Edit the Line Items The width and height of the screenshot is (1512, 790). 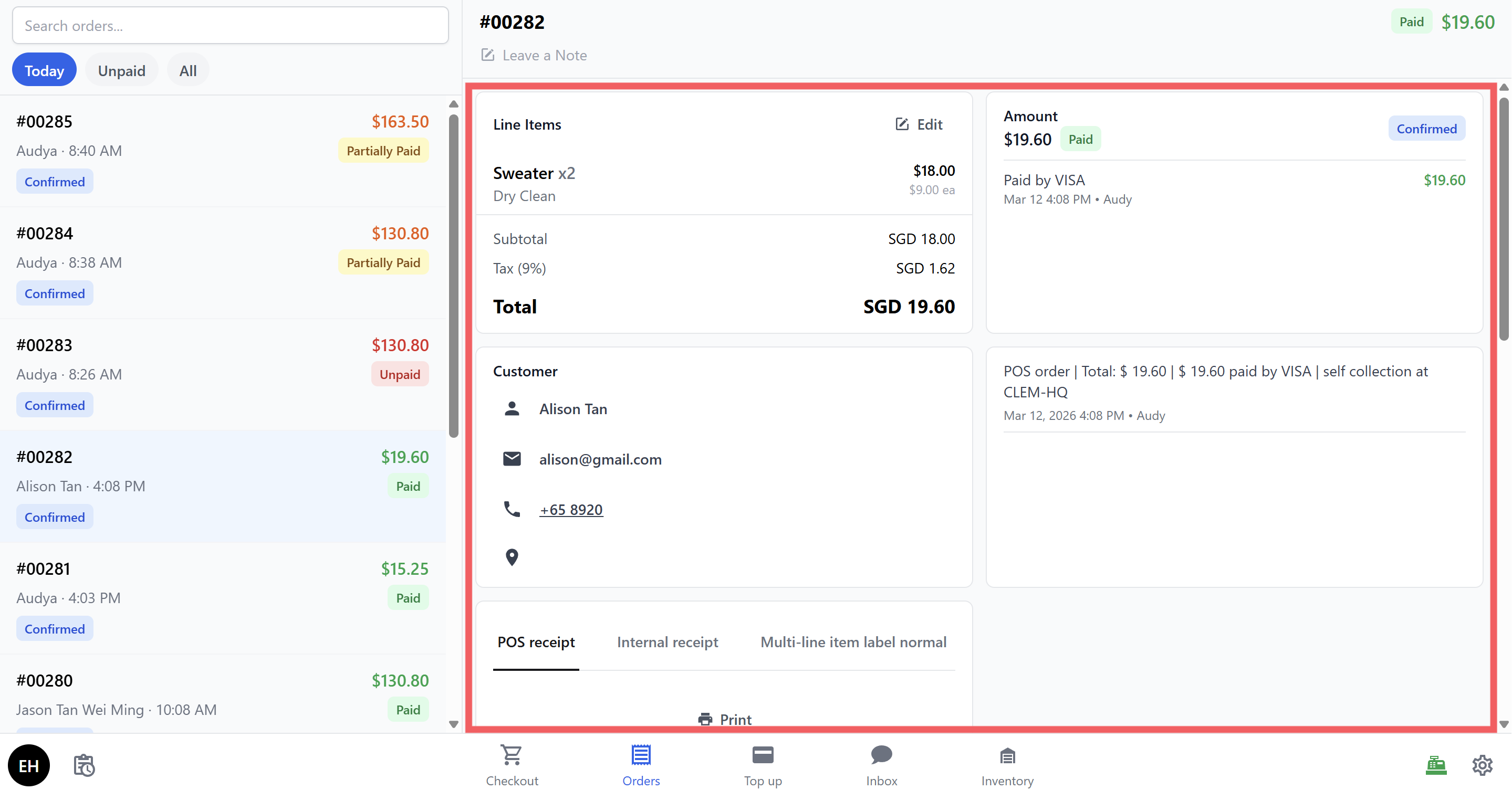tap(919, 124)
